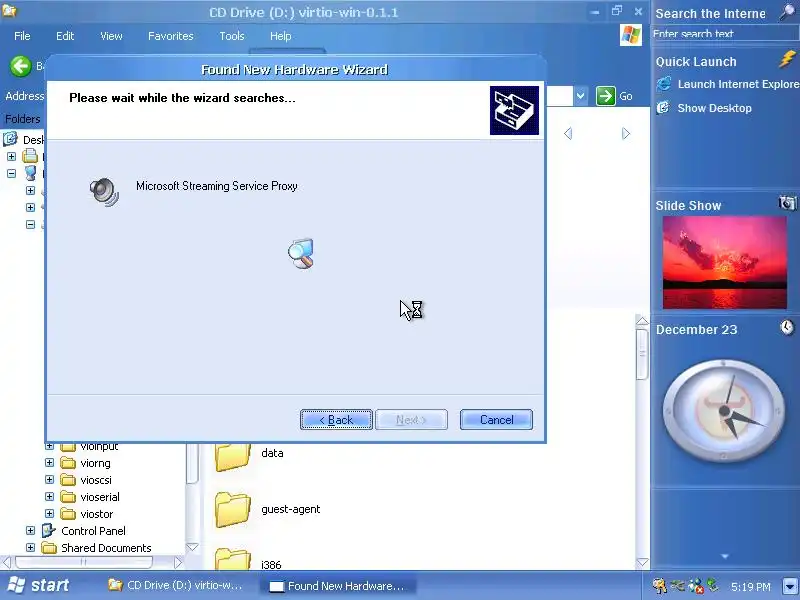800x600 pixels.
Task: Click the Show Desktop icon in sidebar
Action: (x=663, y=108)
